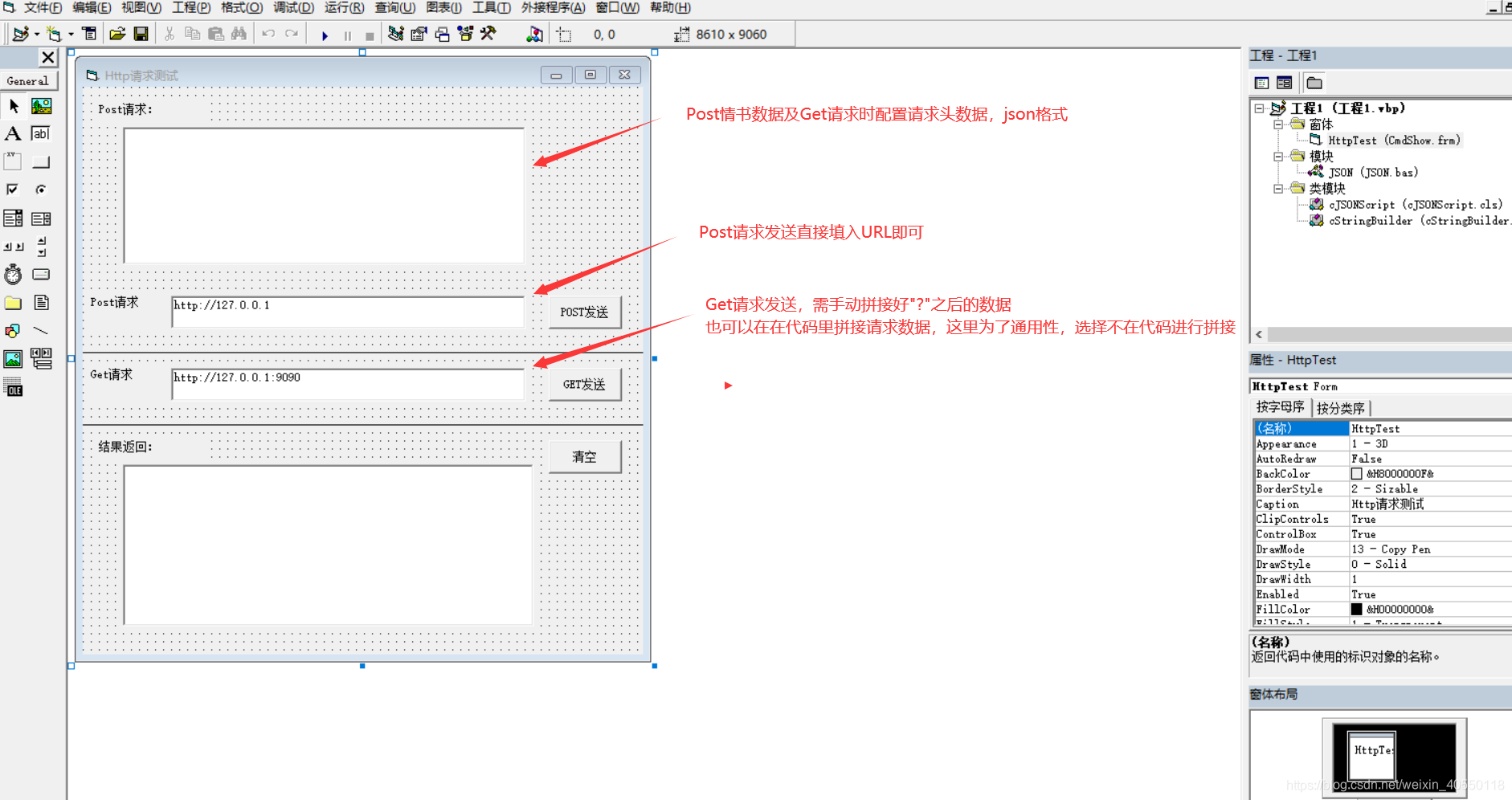Viewport: 1512px width, 800px height.
Task: Click the POST发送 button on form
Action: click(x=585, y=312)
